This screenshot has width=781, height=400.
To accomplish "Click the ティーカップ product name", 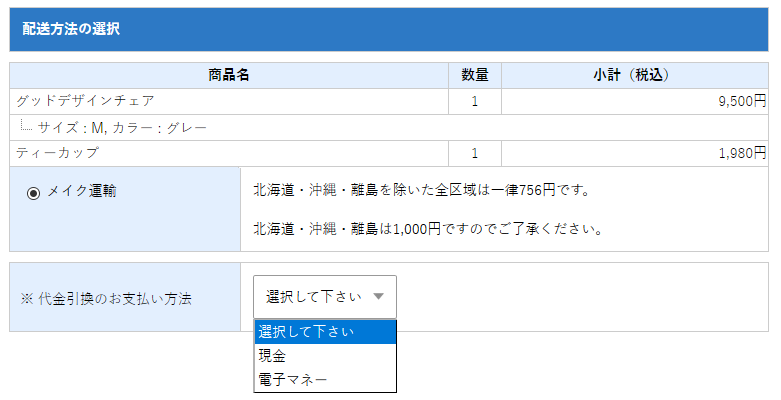I will click(x=57, y=153).
